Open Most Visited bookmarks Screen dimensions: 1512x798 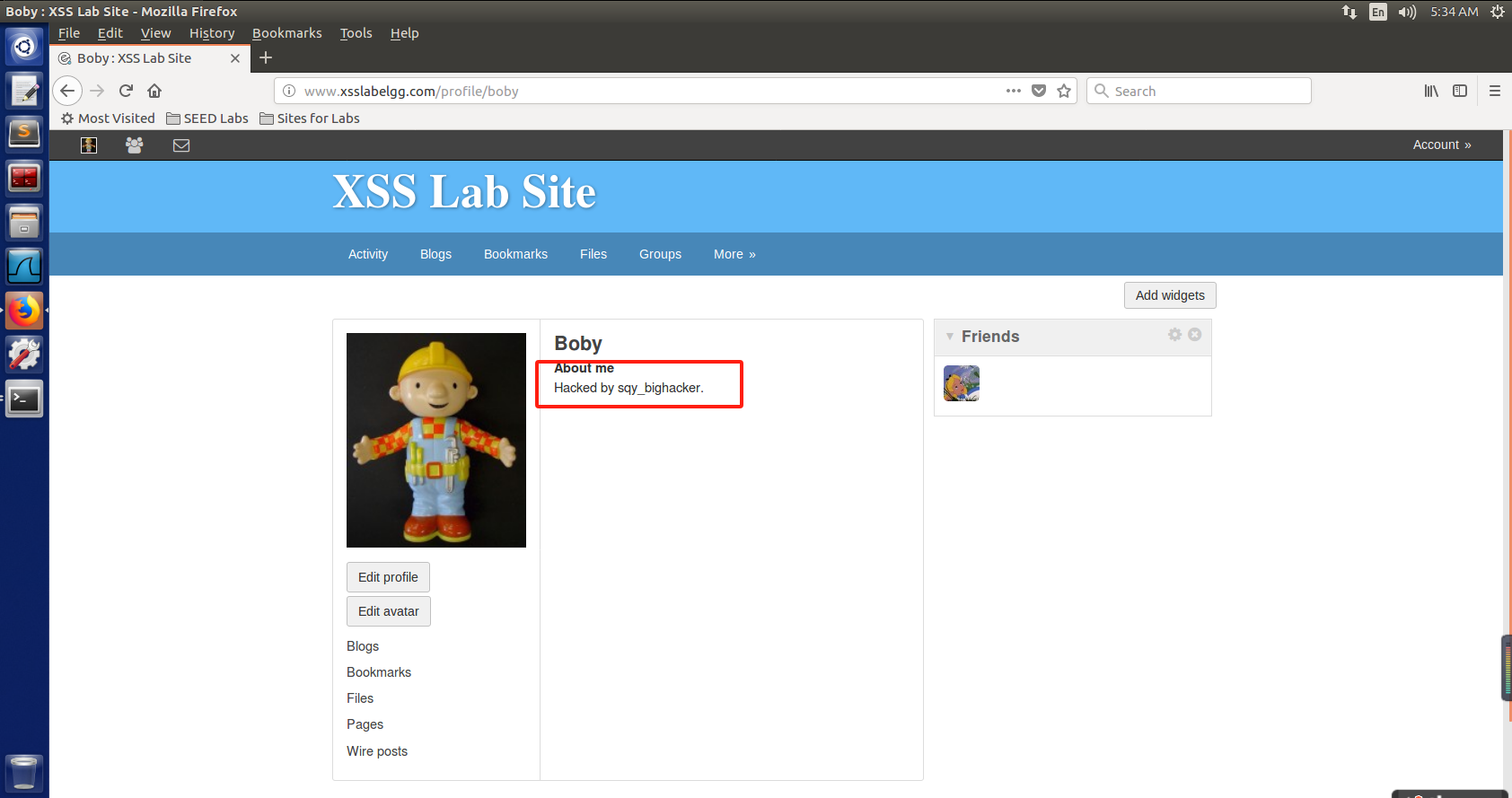click(x=108, y=118)
